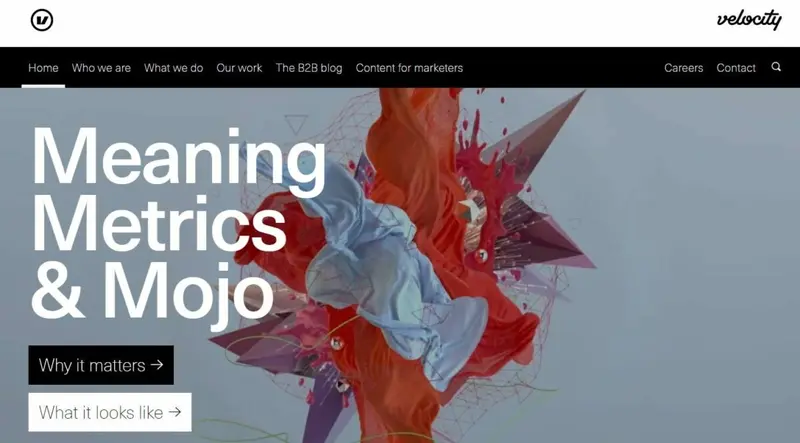Click arrow in Why it matters button
The image size is (800, 443).
pos(157,364)
